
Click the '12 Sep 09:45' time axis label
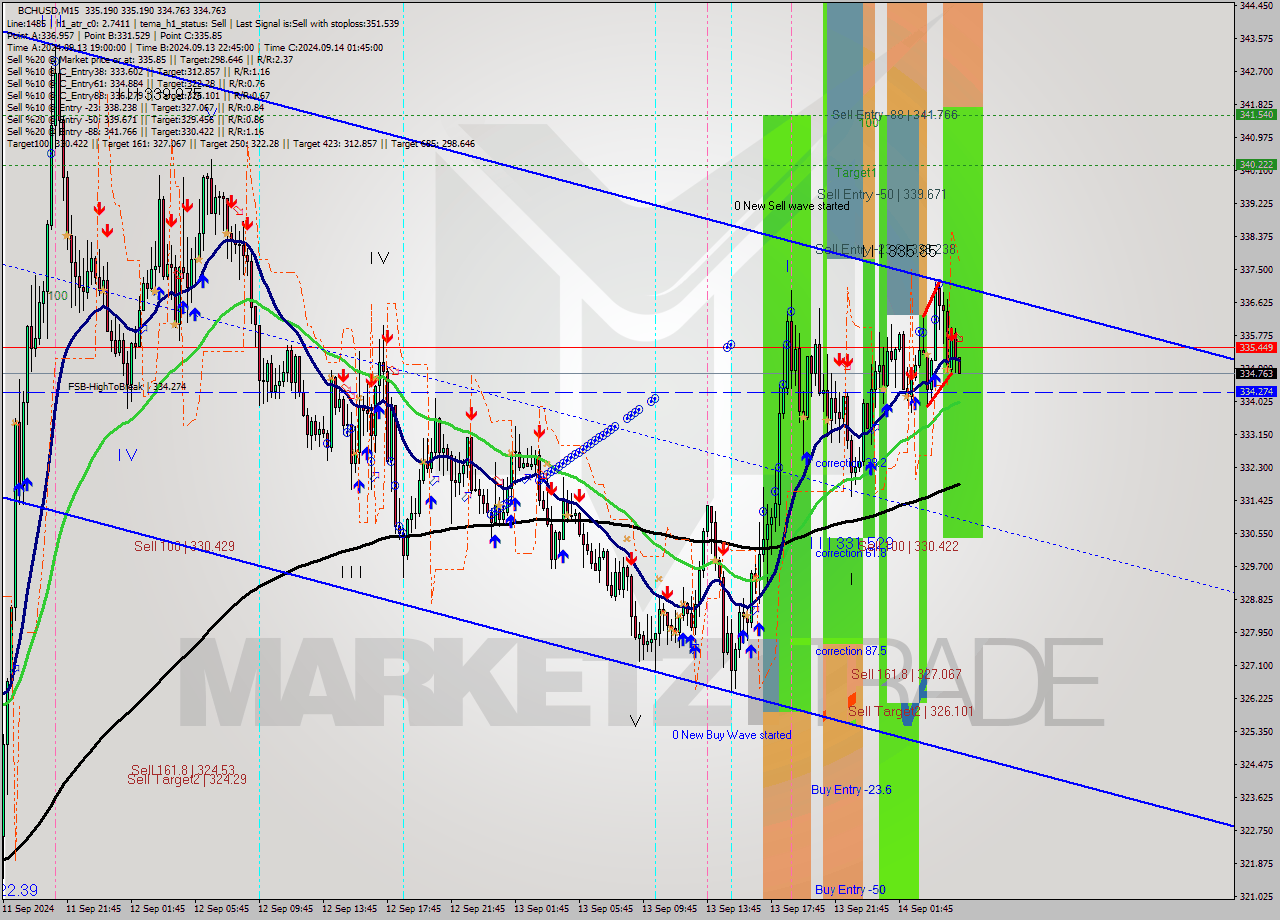click(285, 909)
